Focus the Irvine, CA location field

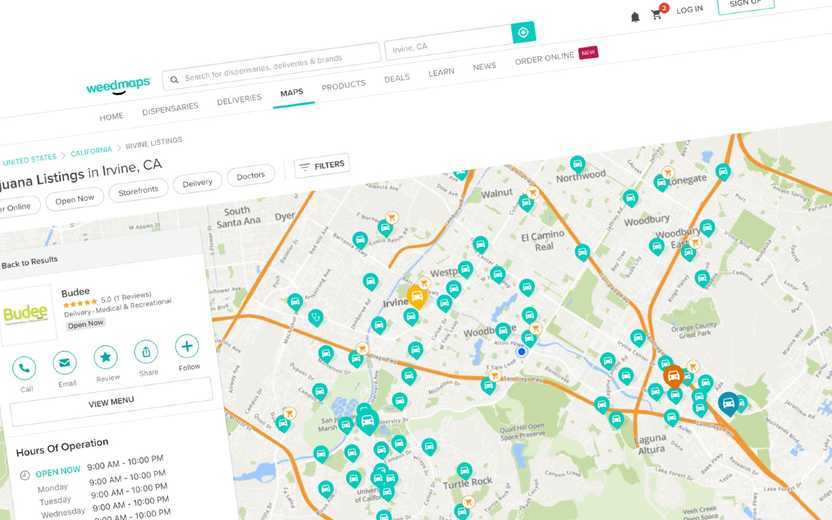pos(448,42)
